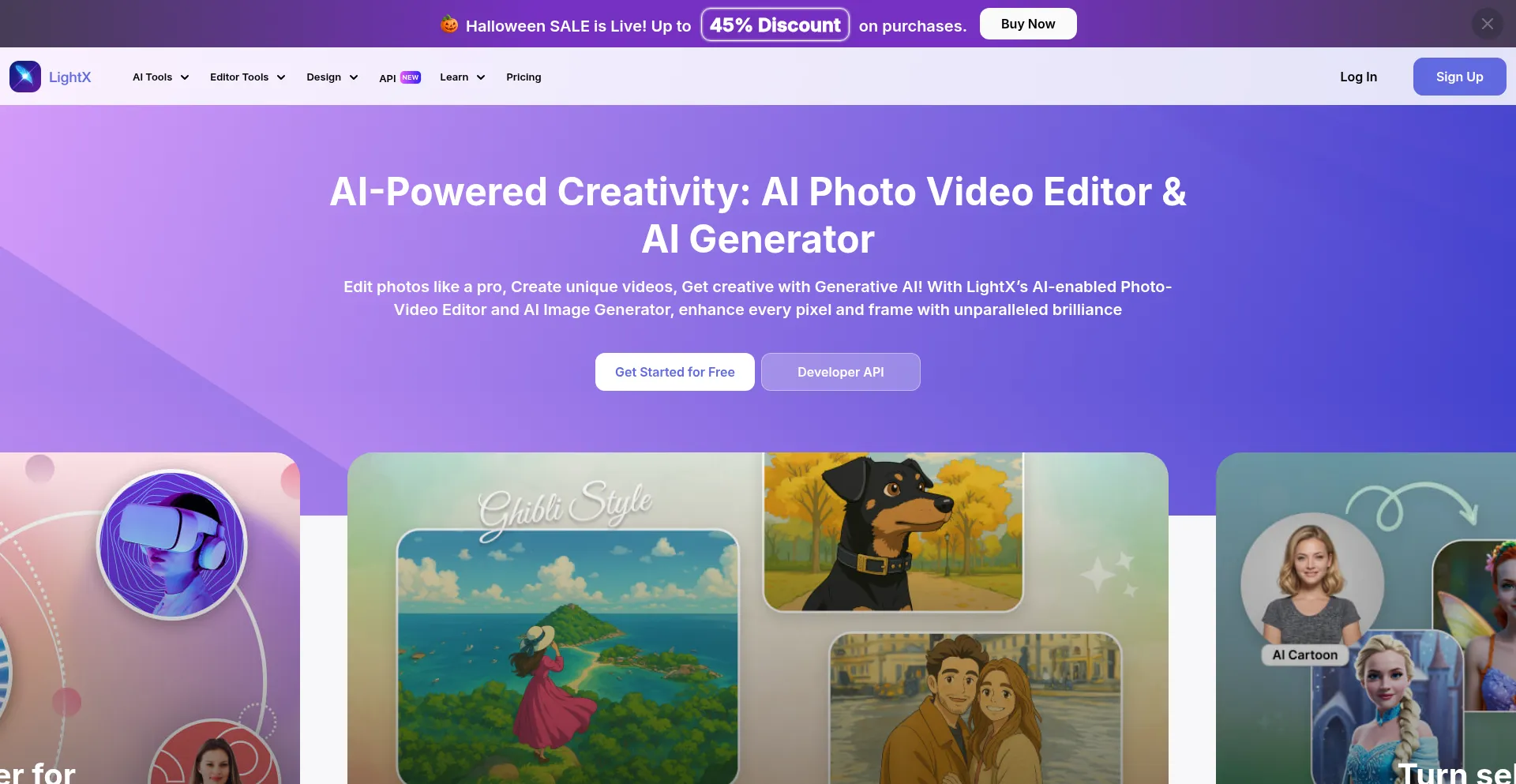Click the AI Cartoon label tag
1516x784 pixels.
(x=1304, y=655)
